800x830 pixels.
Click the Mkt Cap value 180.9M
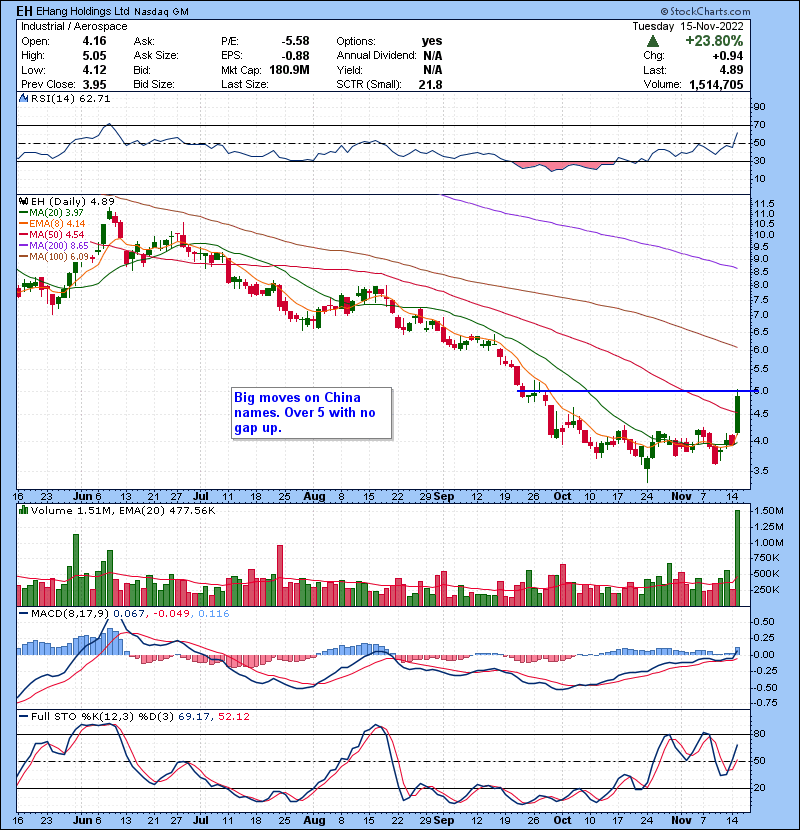coord(289,70)
